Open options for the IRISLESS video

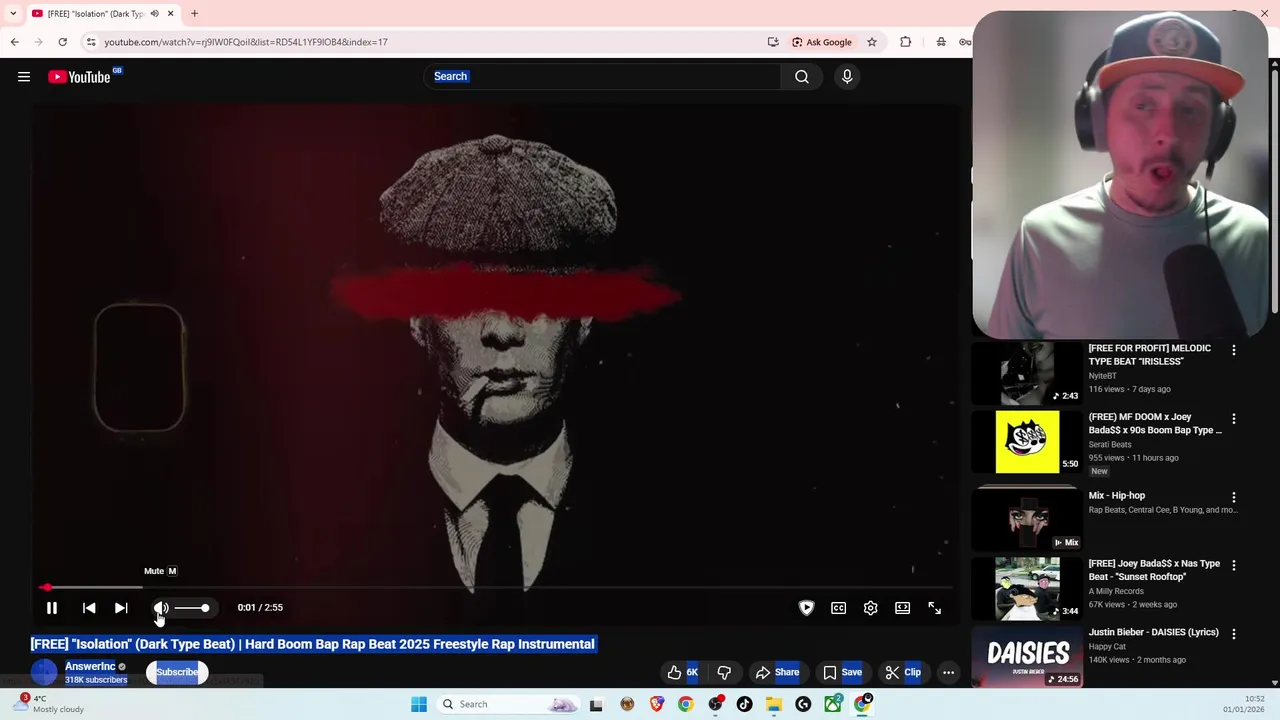pyautogui.click(x=1234, y=350)
